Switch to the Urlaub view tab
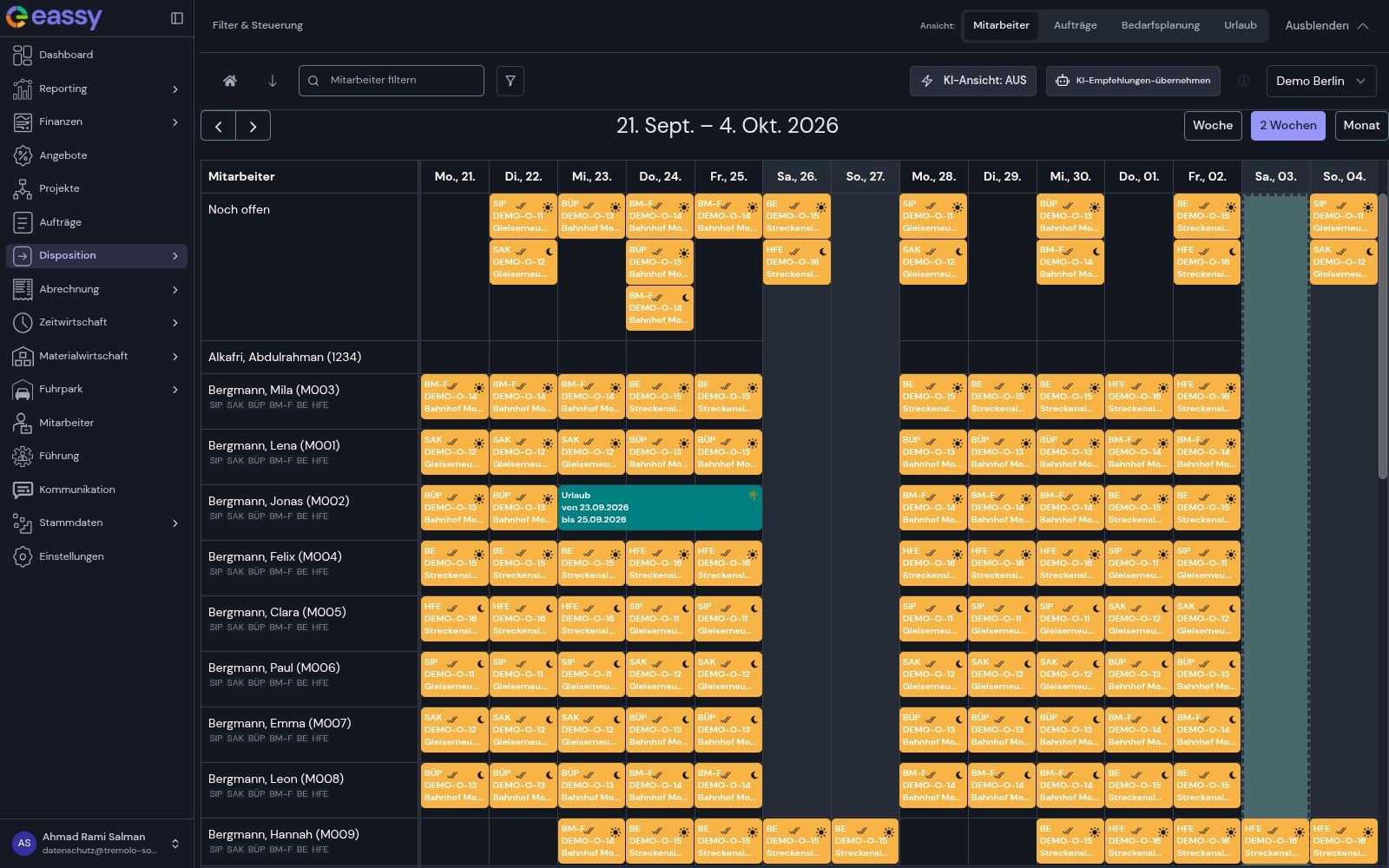 point(1241,26)
